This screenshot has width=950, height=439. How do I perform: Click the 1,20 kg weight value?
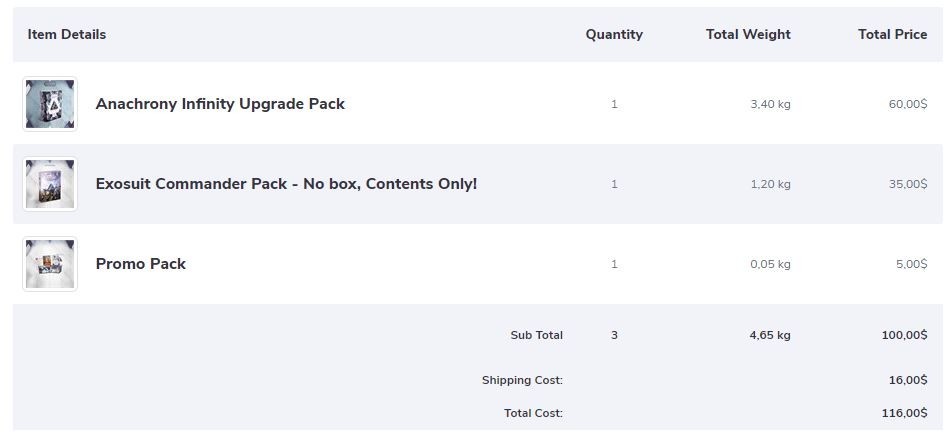click(x=770, y=184)
